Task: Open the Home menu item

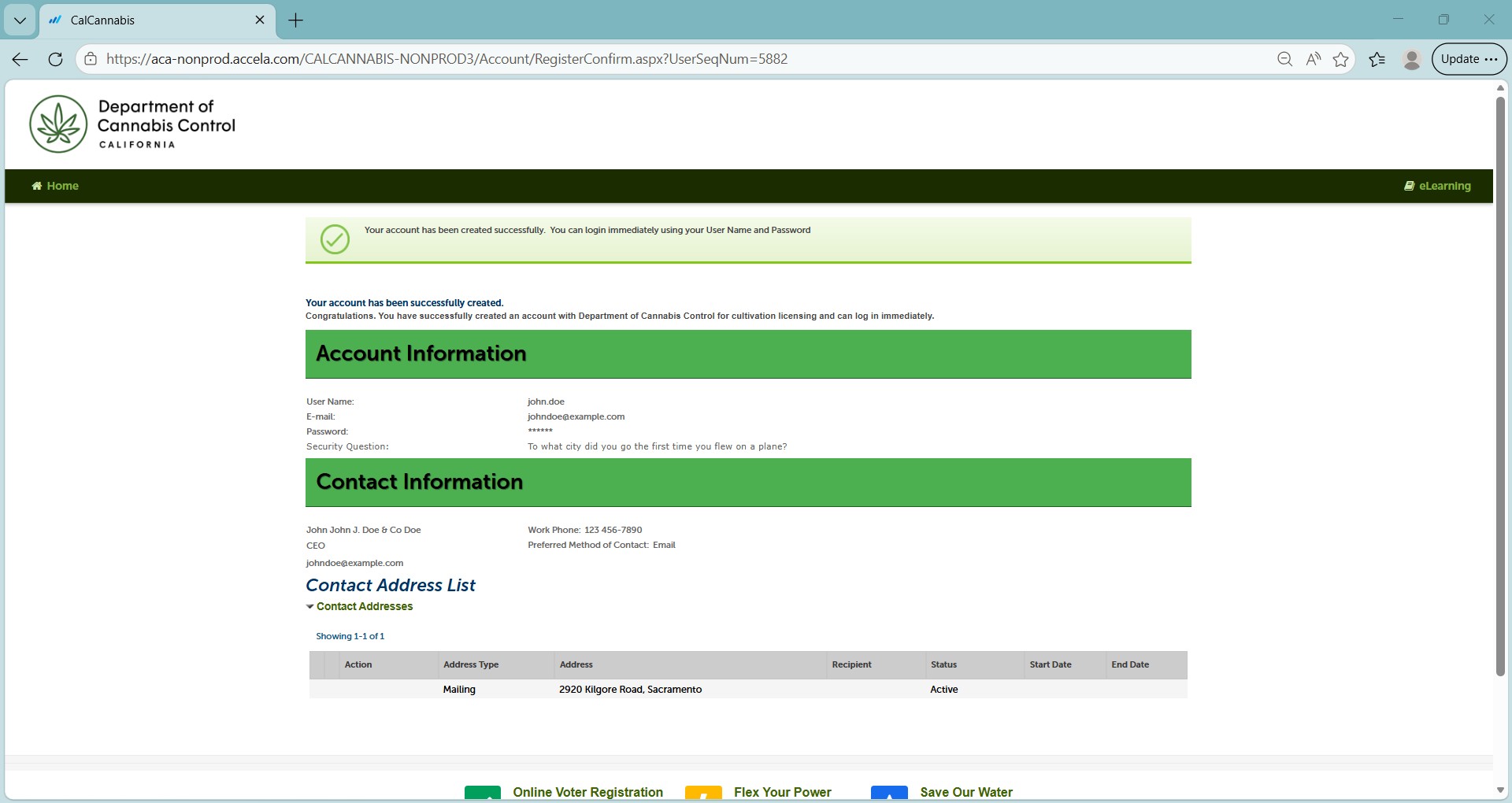Action: (x=55, y=186)
